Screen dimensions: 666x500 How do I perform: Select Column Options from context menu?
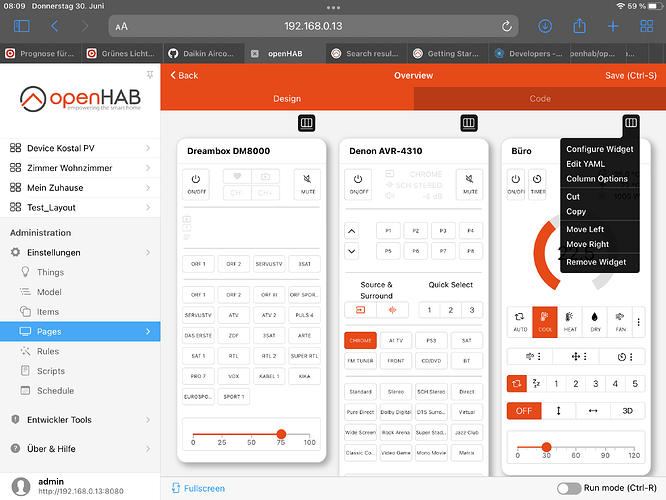coord(600,179)
